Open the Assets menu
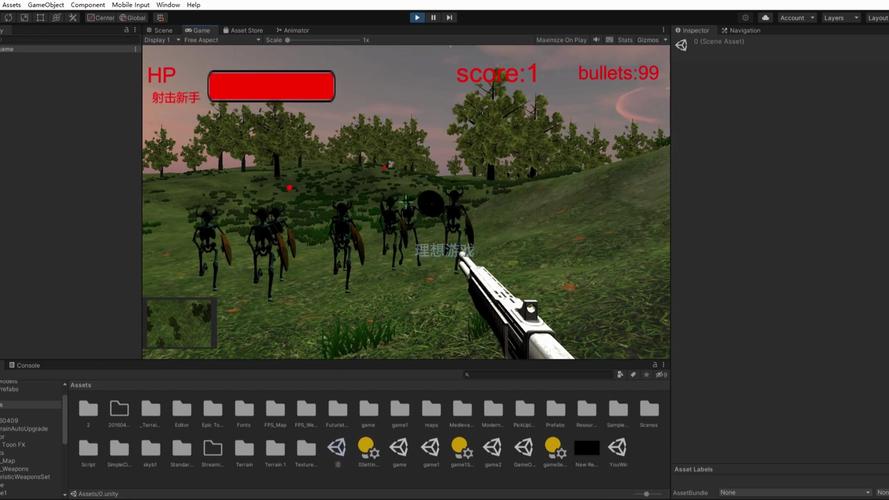Screen dimensions: 889x500 pyautogui.click(x=11, y=5)
